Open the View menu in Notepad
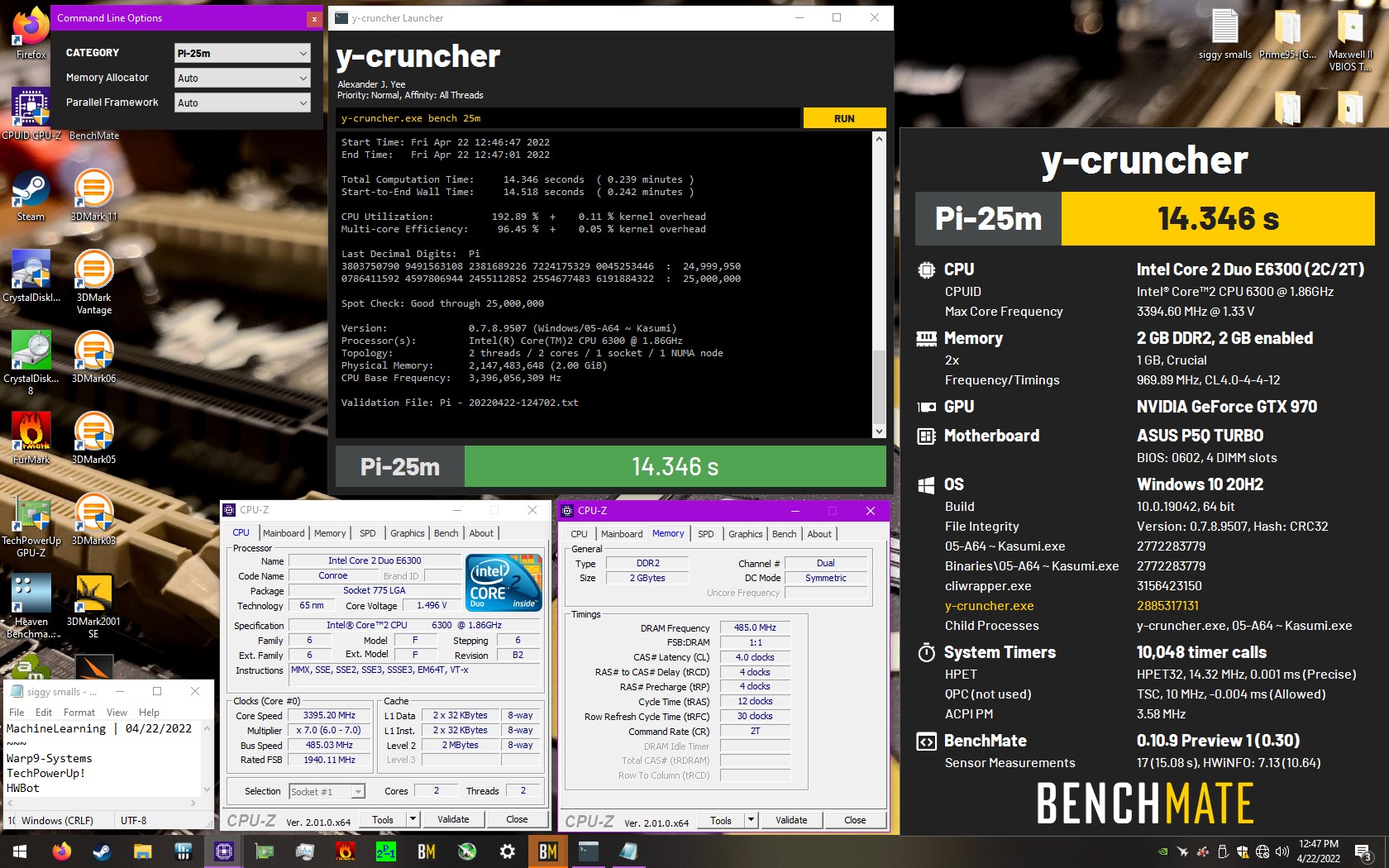The height and width of the screenshot is (868, 1389). point(117,713)
